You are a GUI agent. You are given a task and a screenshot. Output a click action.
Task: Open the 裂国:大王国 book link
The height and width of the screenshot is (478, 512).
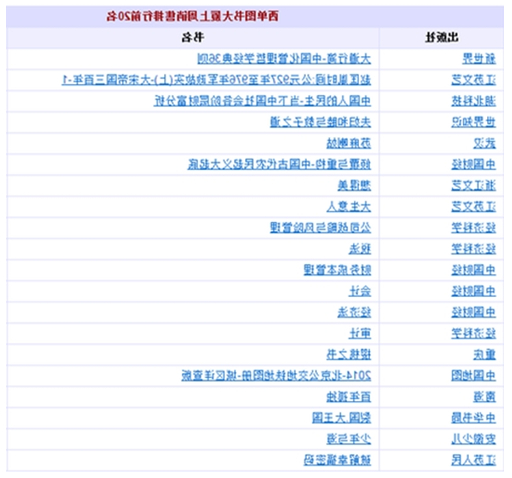[341, 417]
